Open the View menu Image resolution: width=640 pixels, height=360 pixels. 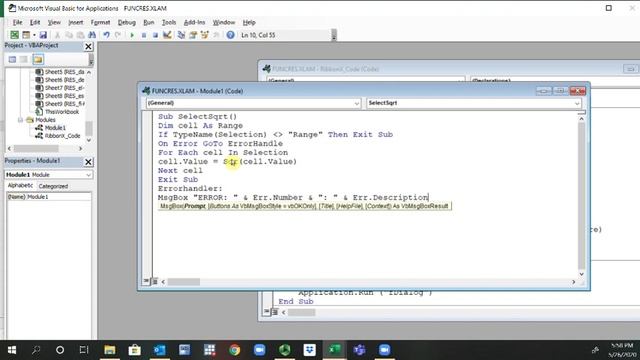[54, 22]
